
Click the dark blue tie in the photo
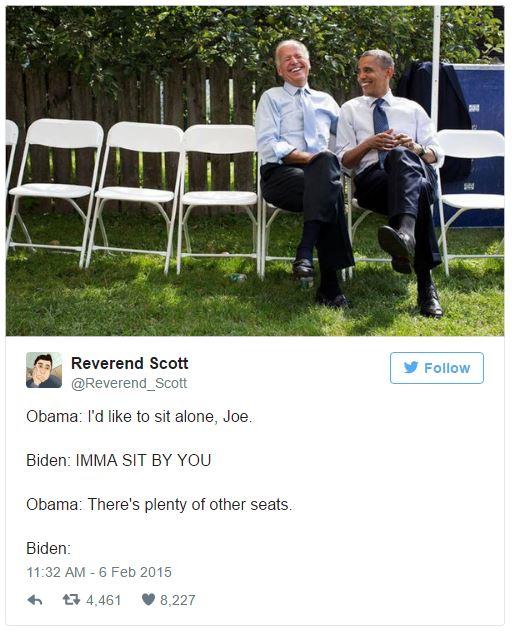point(381,123)
